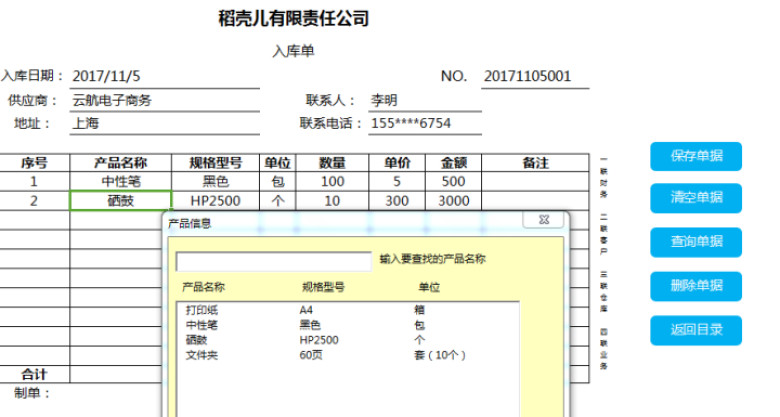Viewport: 780px width, 417px height.
Task: Click the HP2500 cell in table row 2
Action: point(215,201)
